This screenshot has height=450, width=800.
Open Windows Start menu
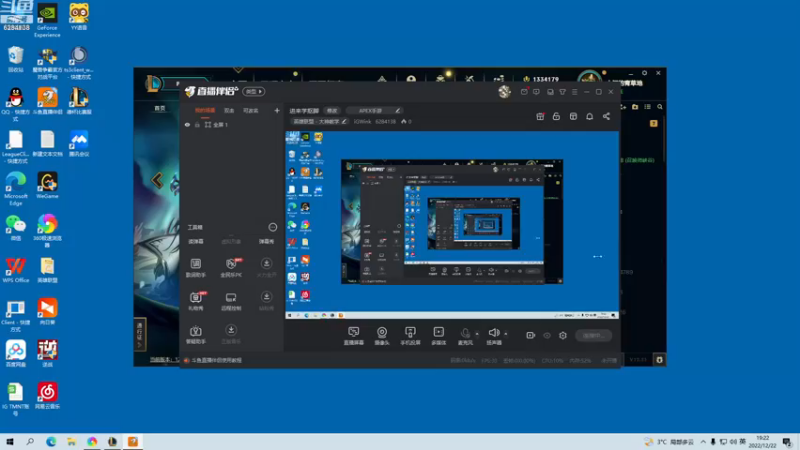pyautogui.click(x=10, y=441)
